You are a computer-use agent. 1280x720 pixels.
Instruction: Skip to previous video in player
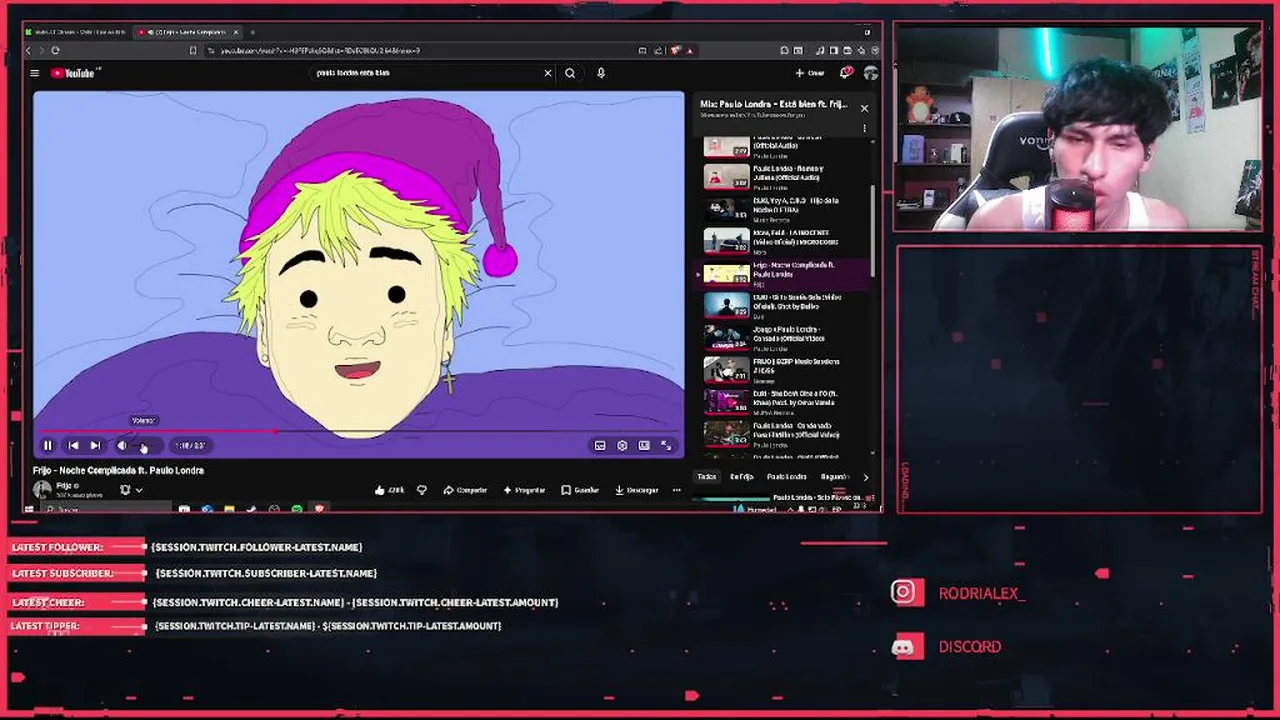tap(73, 446)
